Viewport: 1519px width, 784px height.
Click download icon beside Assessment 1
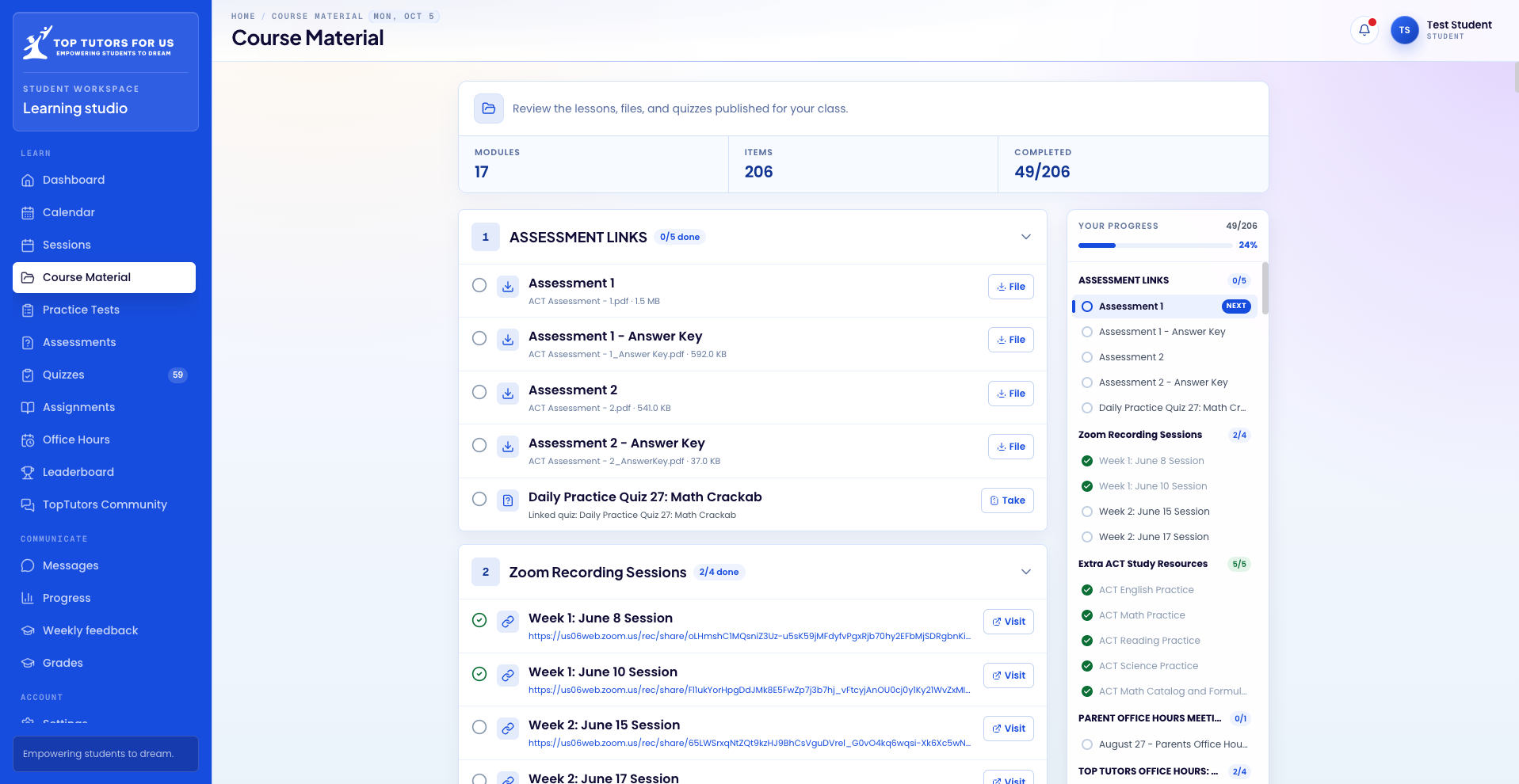508,287
